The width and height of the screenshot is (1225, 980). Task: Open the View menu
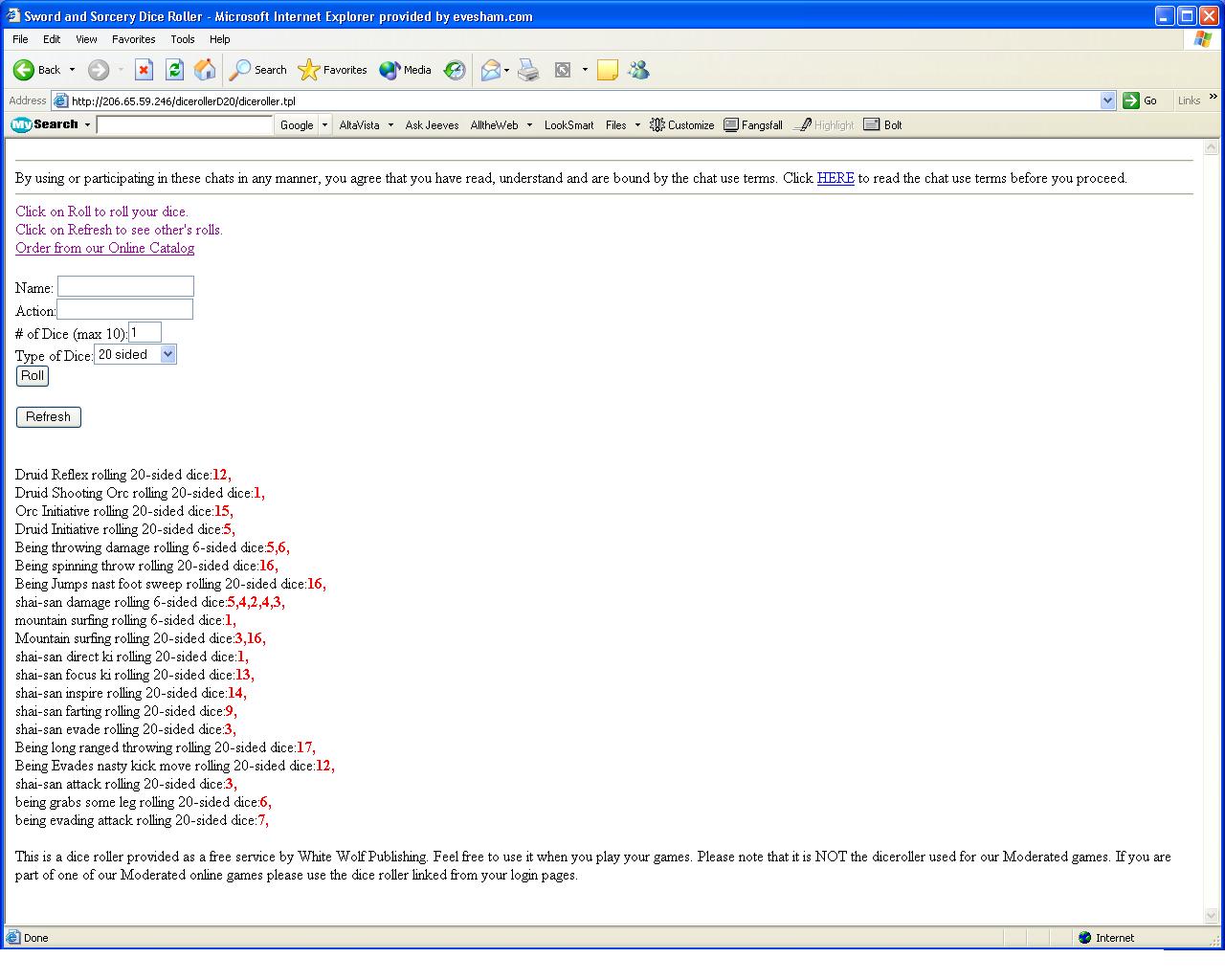86,39
